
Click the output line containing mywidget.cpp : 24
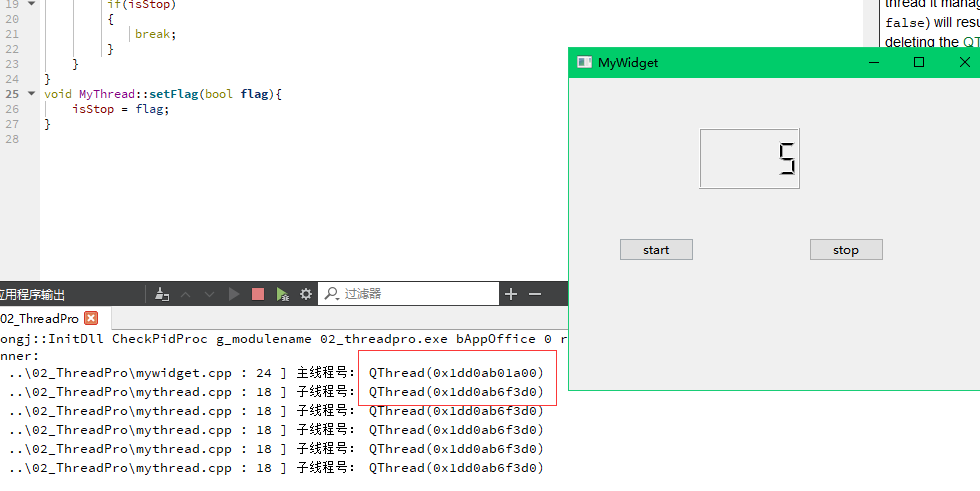[x=275, y=373]
